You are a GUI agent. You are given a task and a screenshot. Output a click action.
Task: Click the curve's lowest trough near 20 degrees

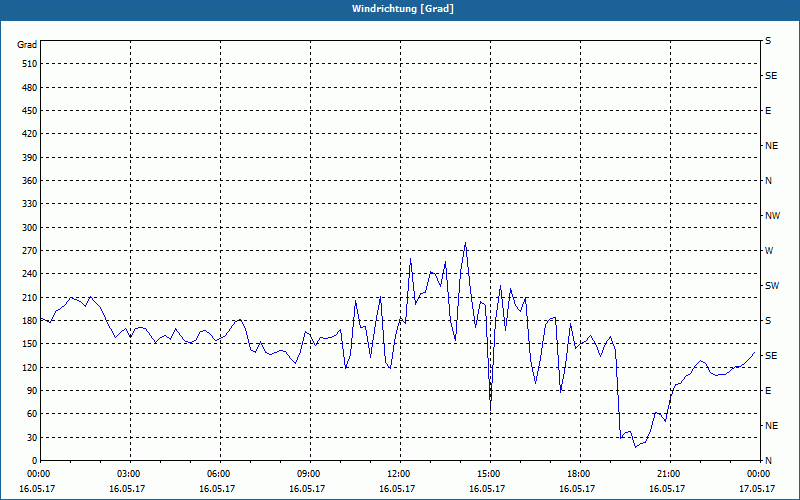[x=636, y=446]
